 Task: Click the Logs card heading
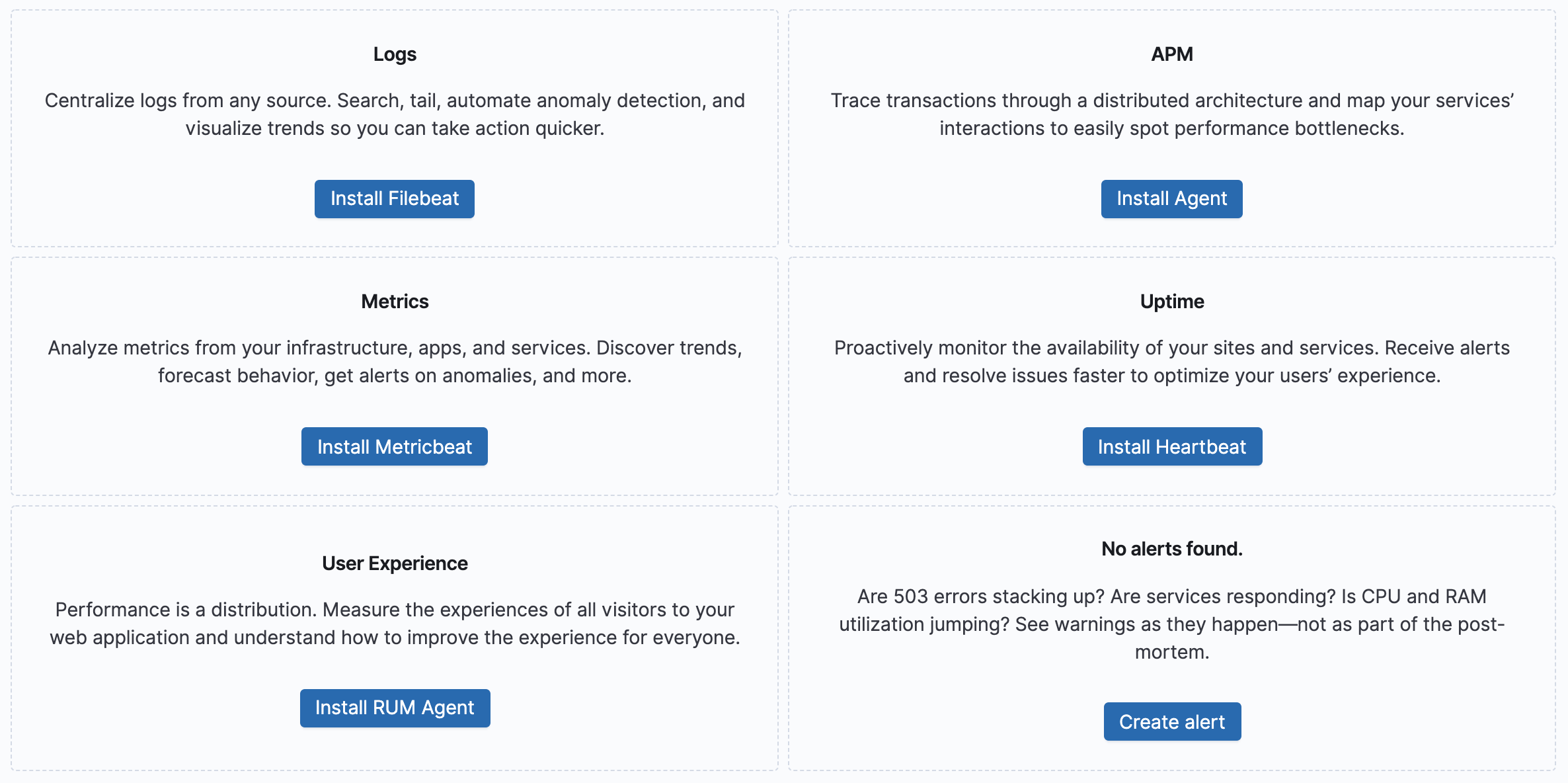395,54
